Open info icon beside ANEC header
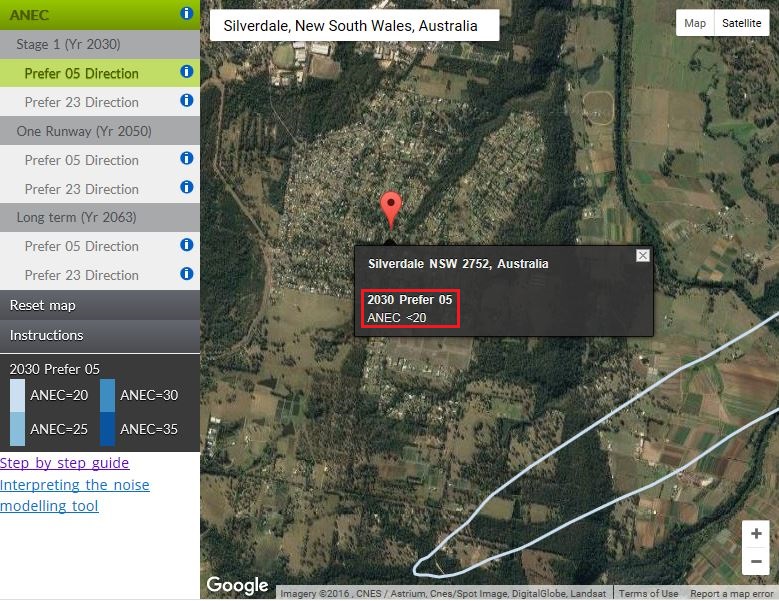779x601 pixels. (x=186, y=13)
